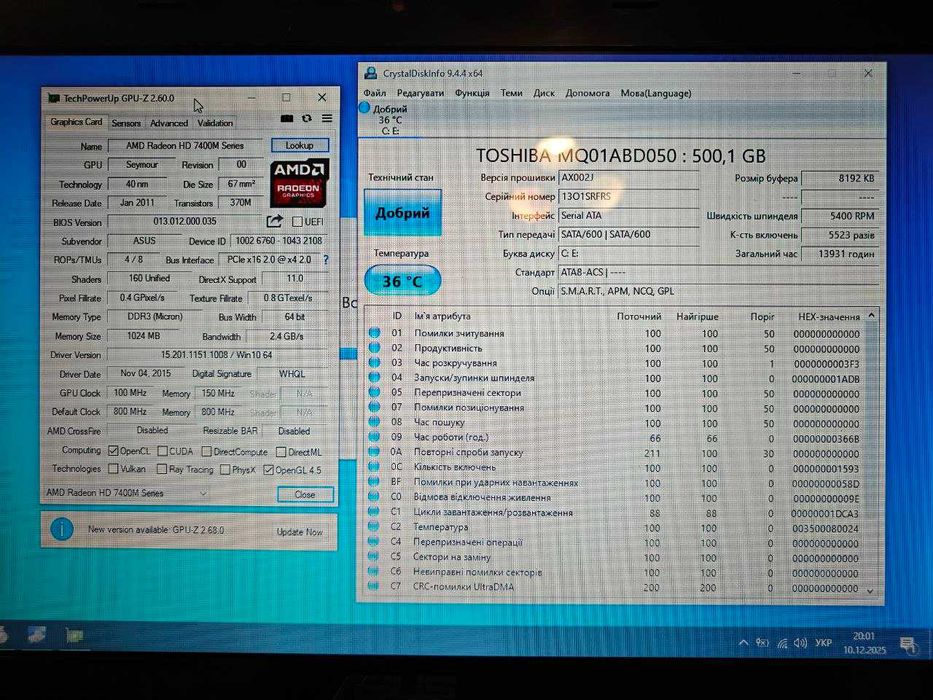The width and height of the screenshot is (933, 700).
Task: Toggle the PhysX checkbox
Action: 225,470
